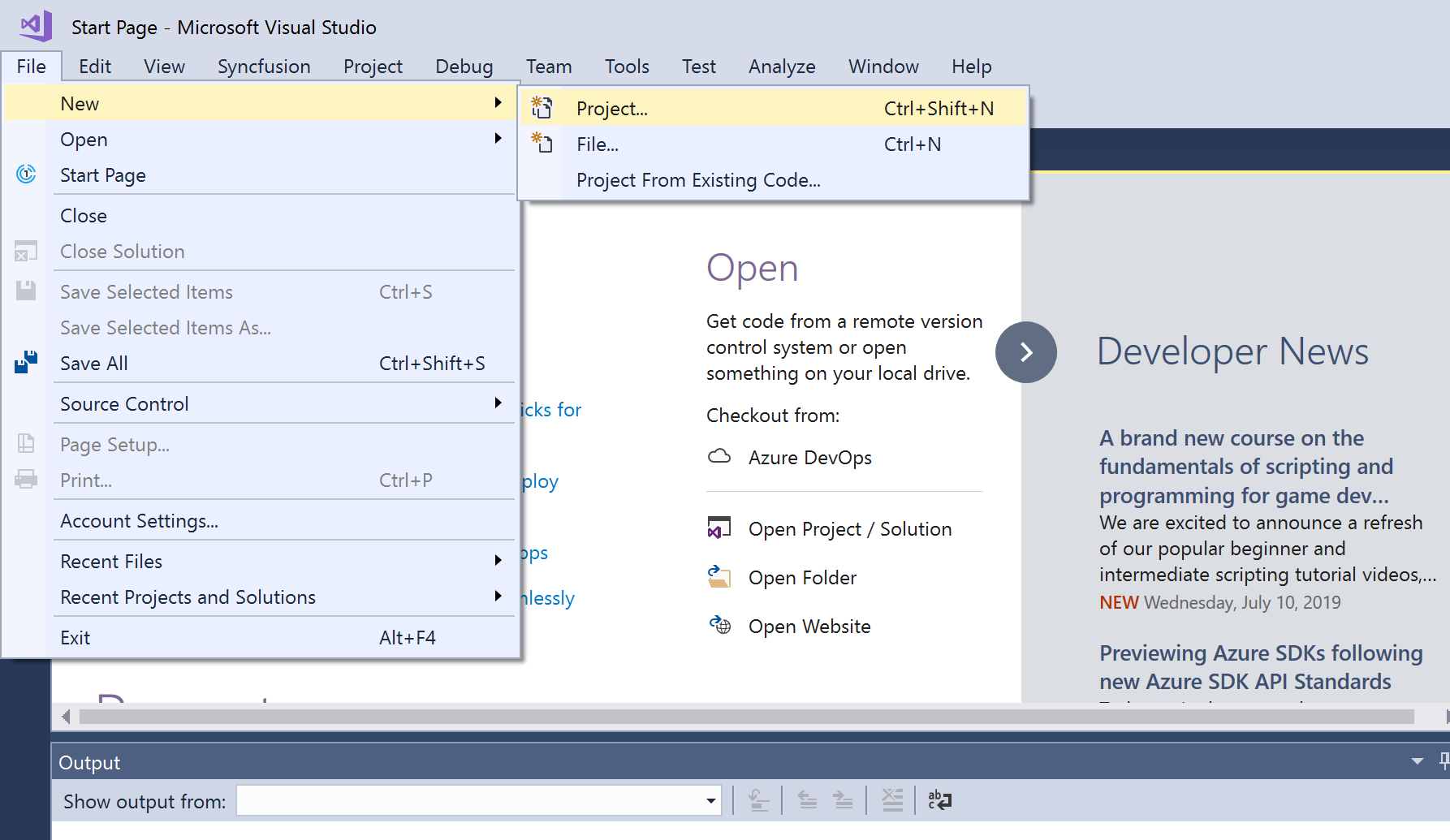Expand the Source Control submenu arrow
1450x840 pixels.
click(x=498, y=403)
